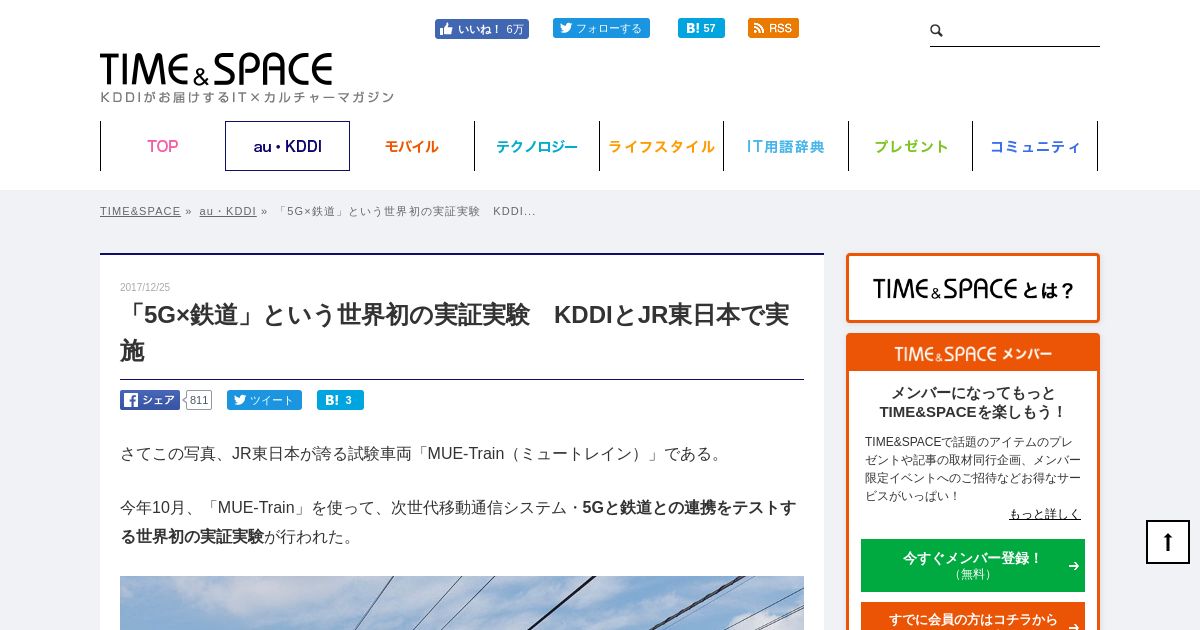Open the ライフスタイル navigation tab
The image size is (1200, 630).
(661, 146)
